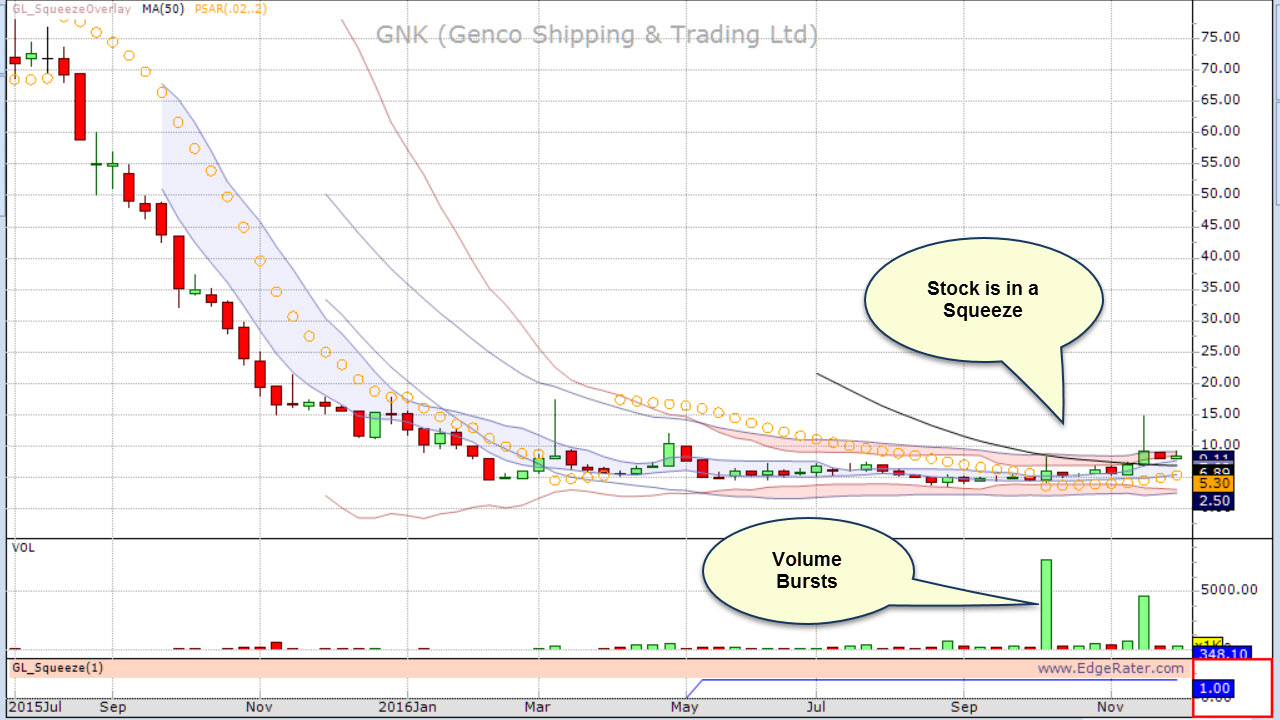Click the blue 1.00 squeeze value tag

(x=1212, y=688)
